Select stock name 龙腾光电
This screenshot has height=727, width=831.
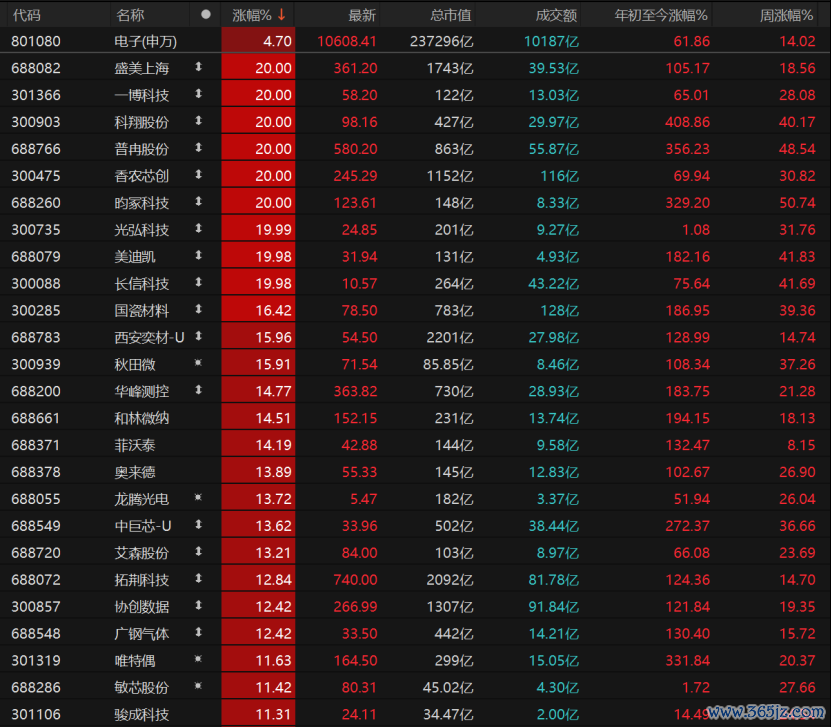click(x=142, y=499)
